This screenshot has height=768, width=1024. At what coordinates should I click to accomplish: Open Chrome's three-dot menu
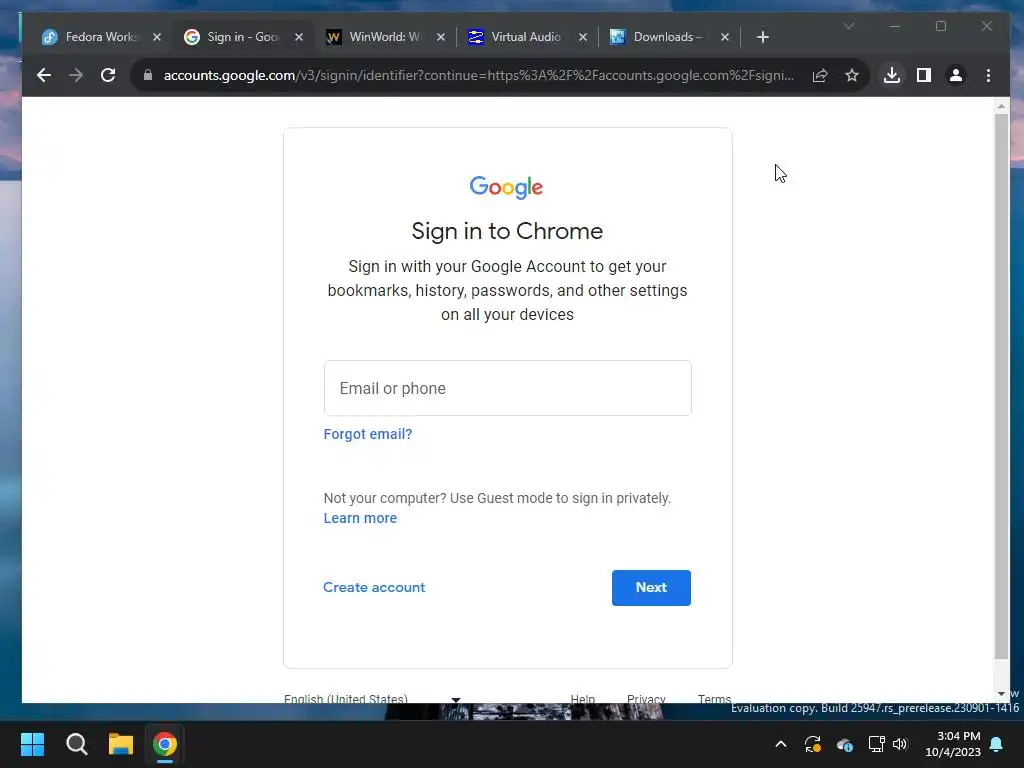(x=988, y=75)
